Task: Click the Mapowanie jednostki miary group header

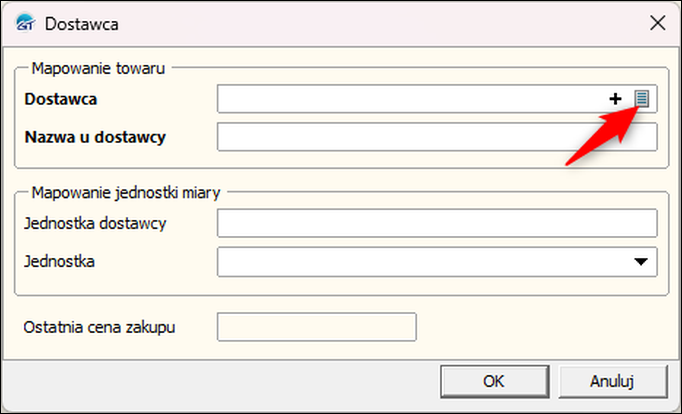Action: click(x=126, y=190)
